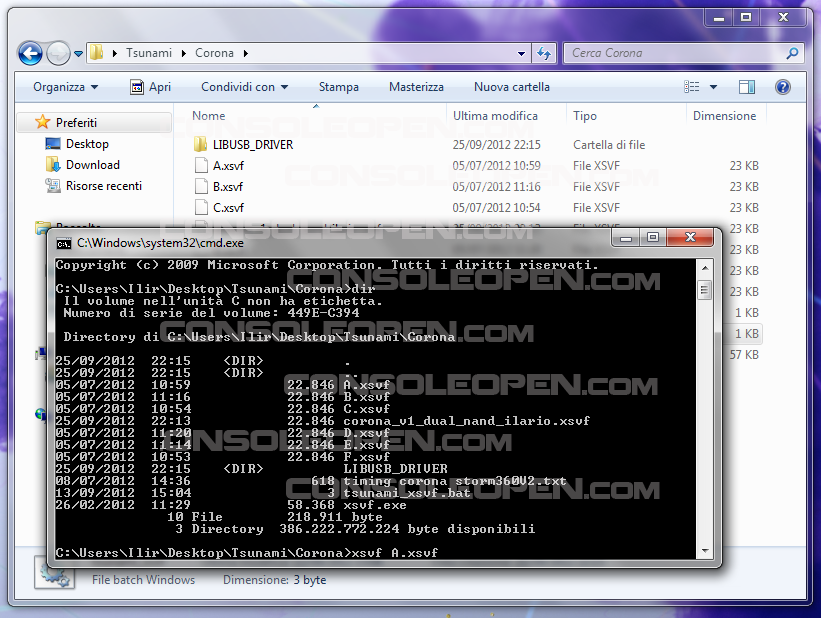Viewport: 821px width, 618px height.
Task: Click the Preferiti star icon
Action: coord(42,122)
